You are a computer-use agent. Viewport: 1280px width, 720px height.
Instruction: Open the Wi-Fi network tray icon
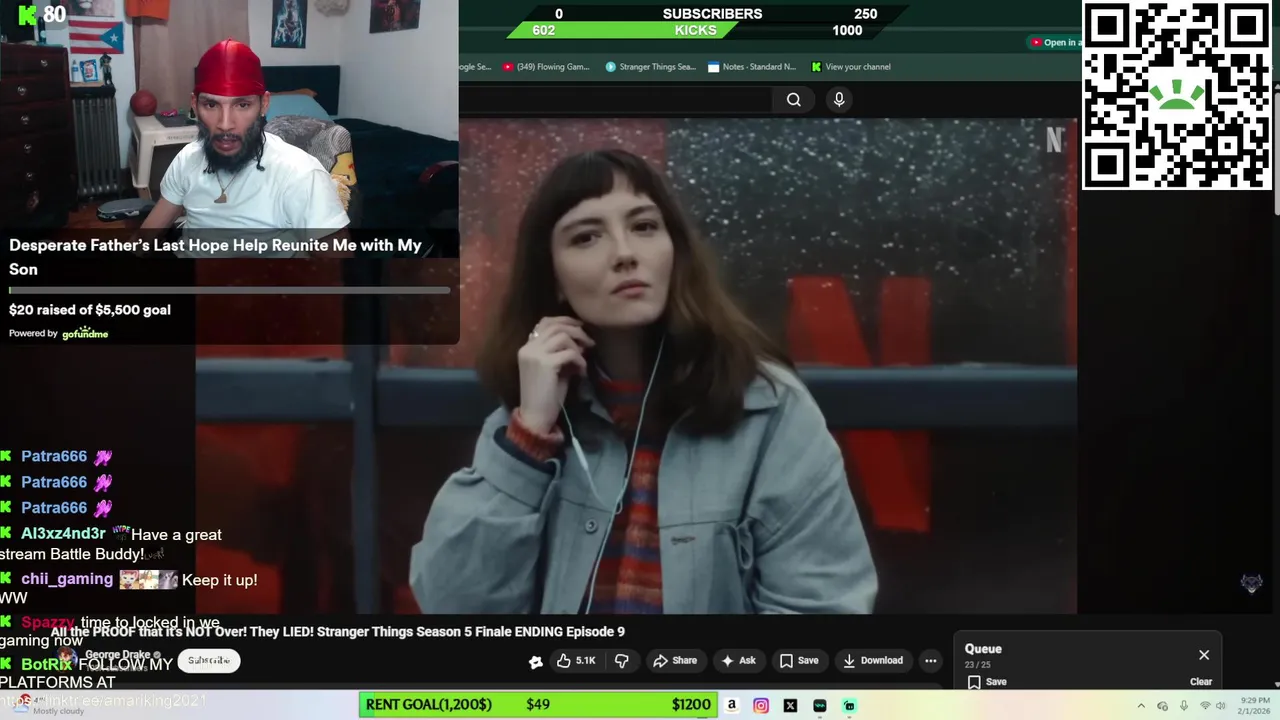tap(1204, 706)
